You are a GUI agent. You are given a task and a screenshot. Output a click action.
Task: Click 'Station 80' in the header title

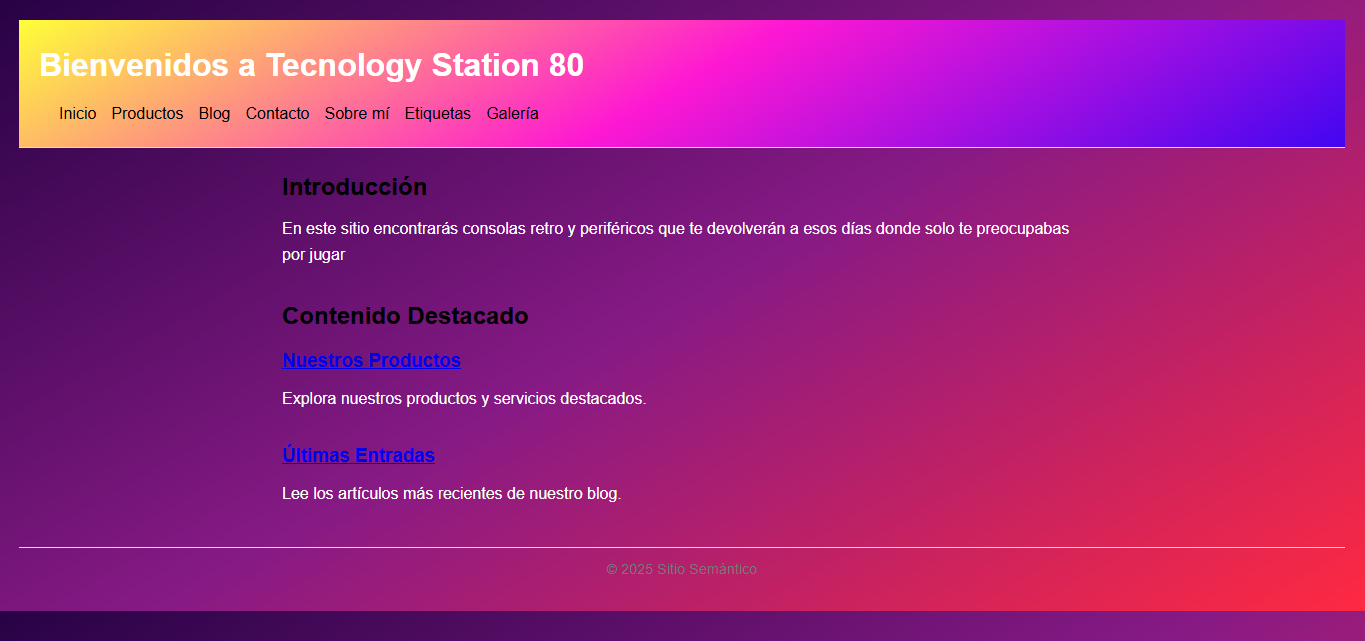coord(508,66)
